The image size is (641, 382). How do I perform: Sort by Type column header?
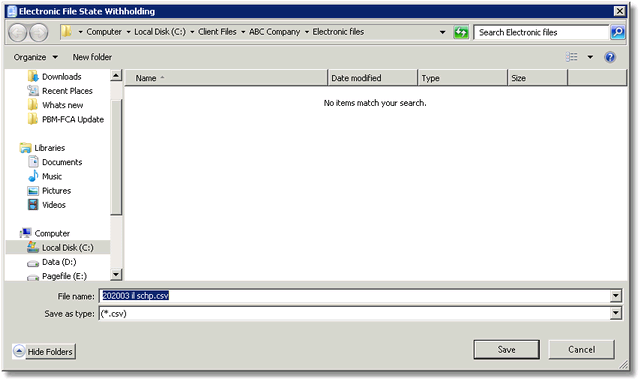pyautogui.click(x=462, y=78)
